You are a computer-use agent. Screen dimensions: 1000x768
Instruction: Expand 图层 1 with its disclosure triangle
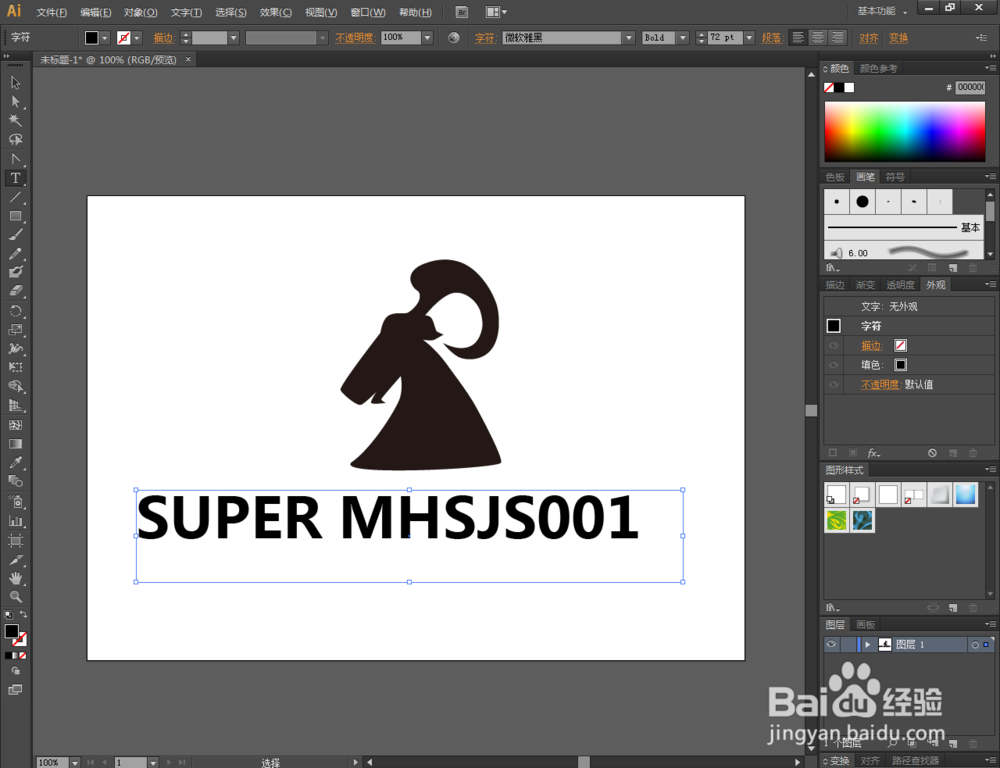coord(867,645)
